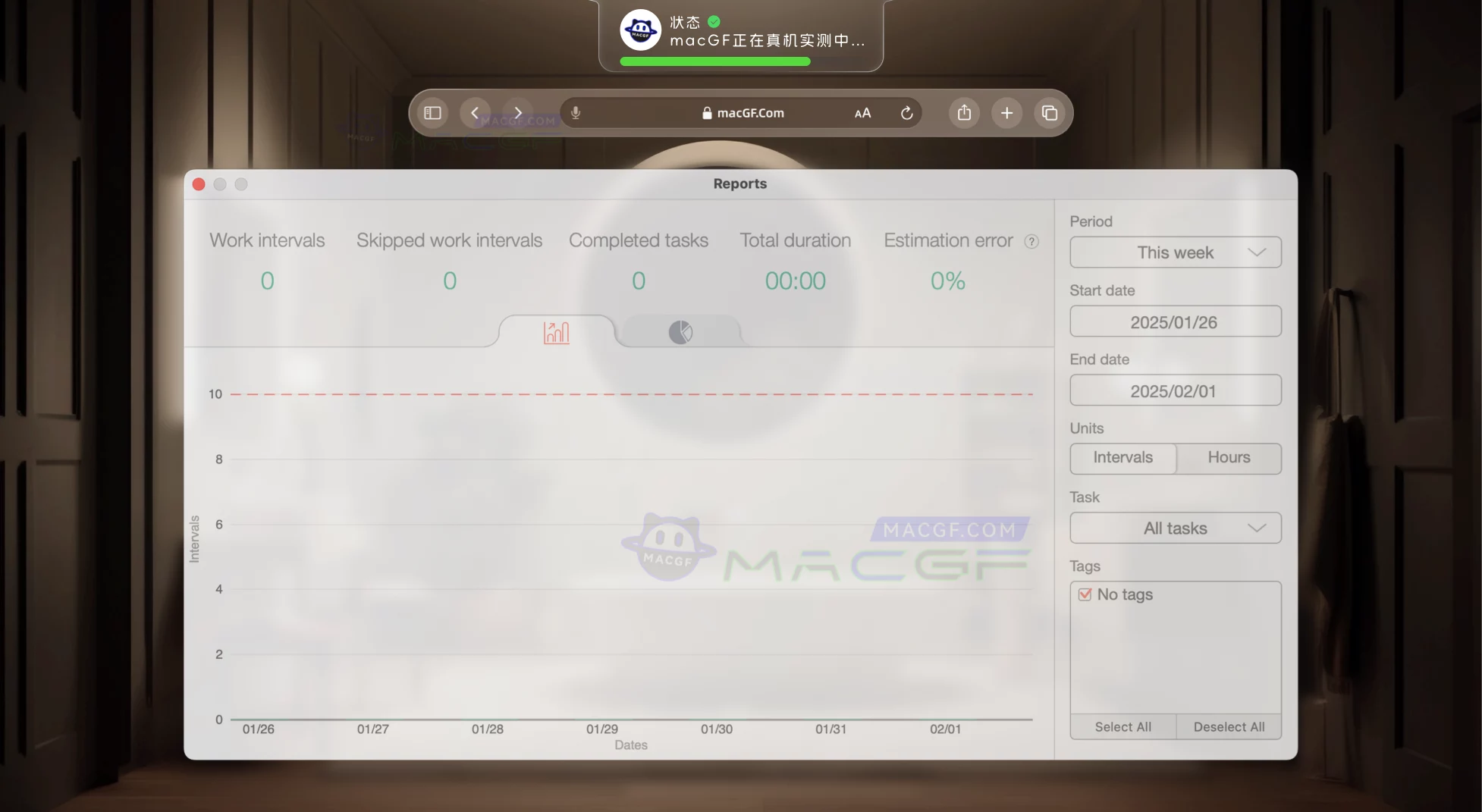Switch to the bar chart view tab
The image size is (1482, 812).
point(556,331)
